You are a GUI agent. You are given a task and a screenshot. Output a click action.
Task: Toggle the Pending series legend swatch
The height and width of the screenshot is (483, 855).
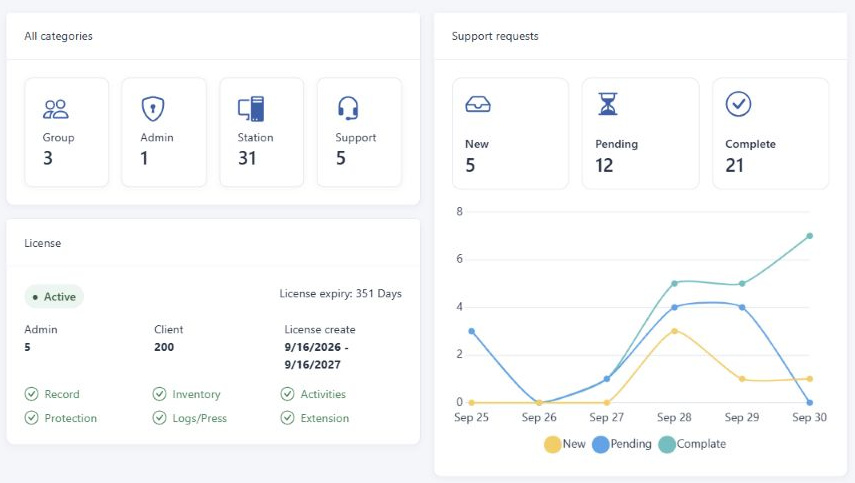(x=600, y=444)
